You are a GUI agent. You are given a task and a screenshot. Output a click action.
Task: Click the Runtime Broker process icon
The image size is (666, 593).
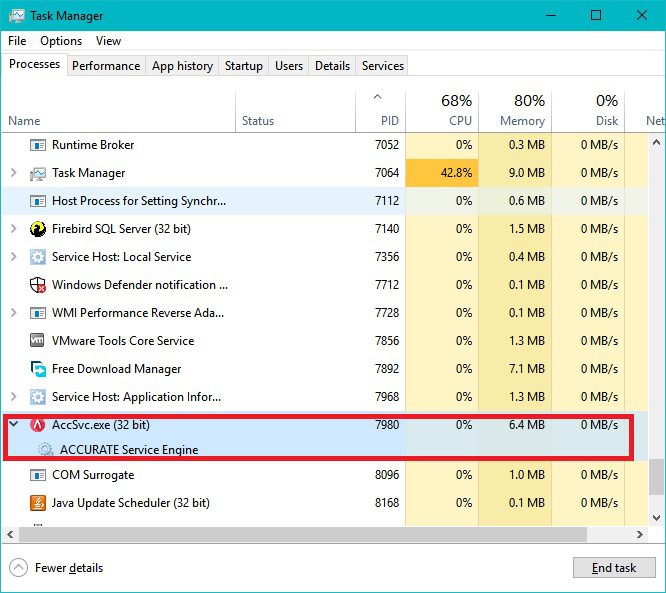pos(38,145)
